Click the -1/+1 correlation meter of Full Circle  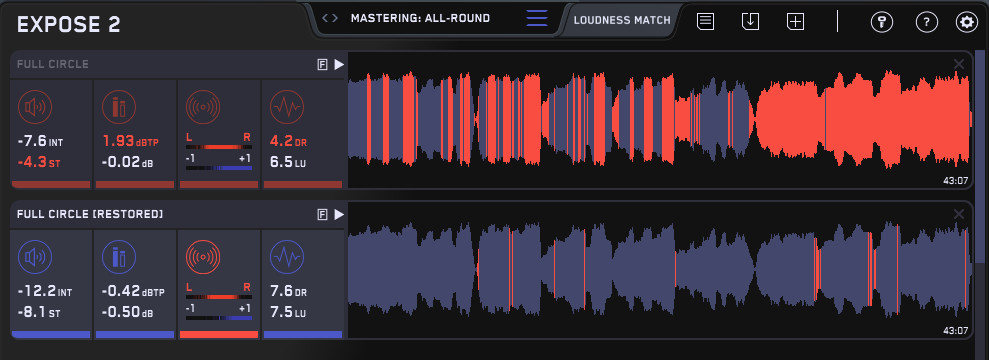tap(219, 168)
